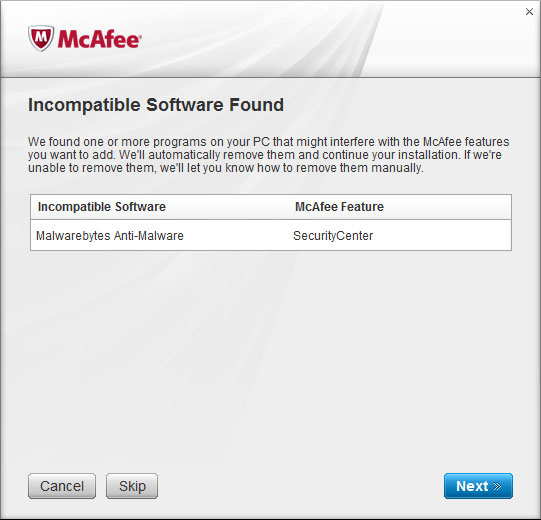
Task: Click the description line starting 'We found one'
Action: pos(268,142)
